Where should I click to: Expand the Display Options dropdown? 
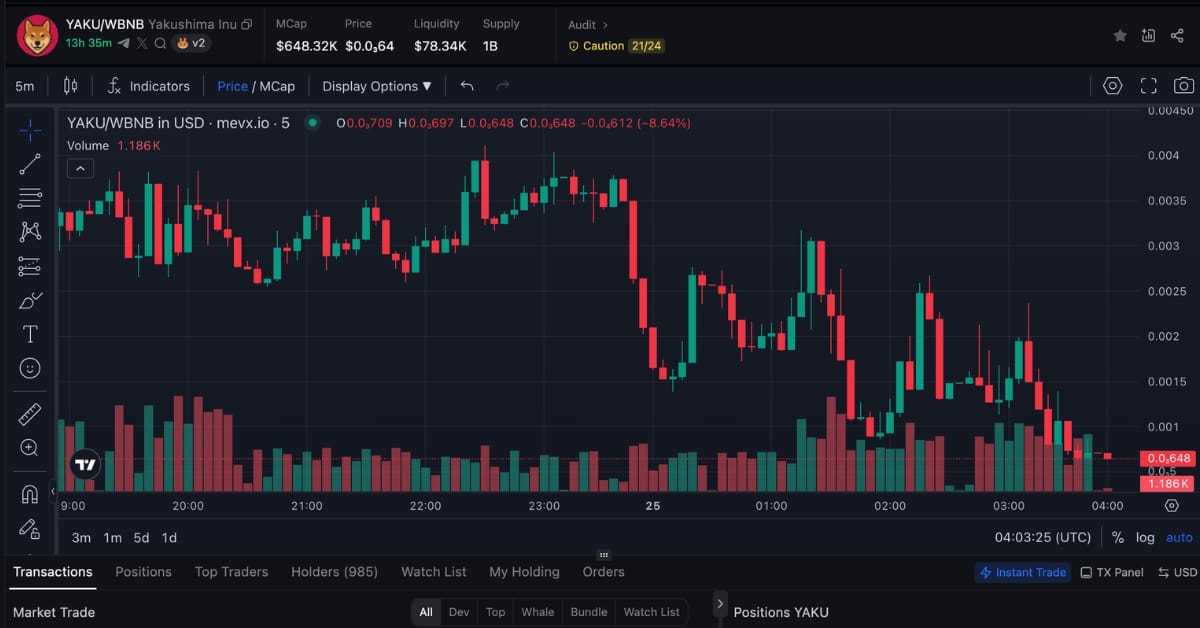(377, 86)
